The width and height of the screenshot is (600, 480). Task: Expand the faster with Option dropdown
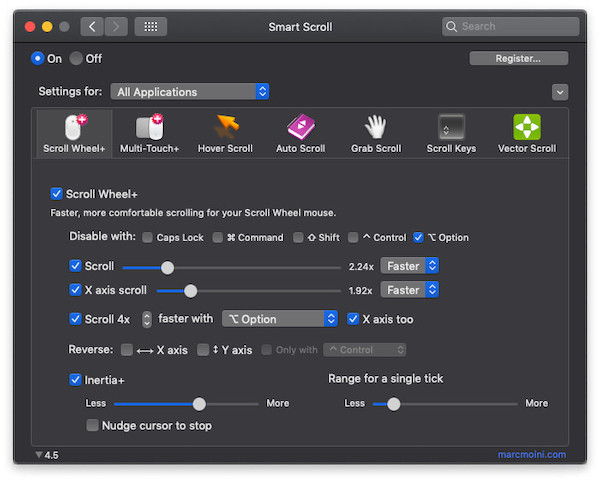280,319
